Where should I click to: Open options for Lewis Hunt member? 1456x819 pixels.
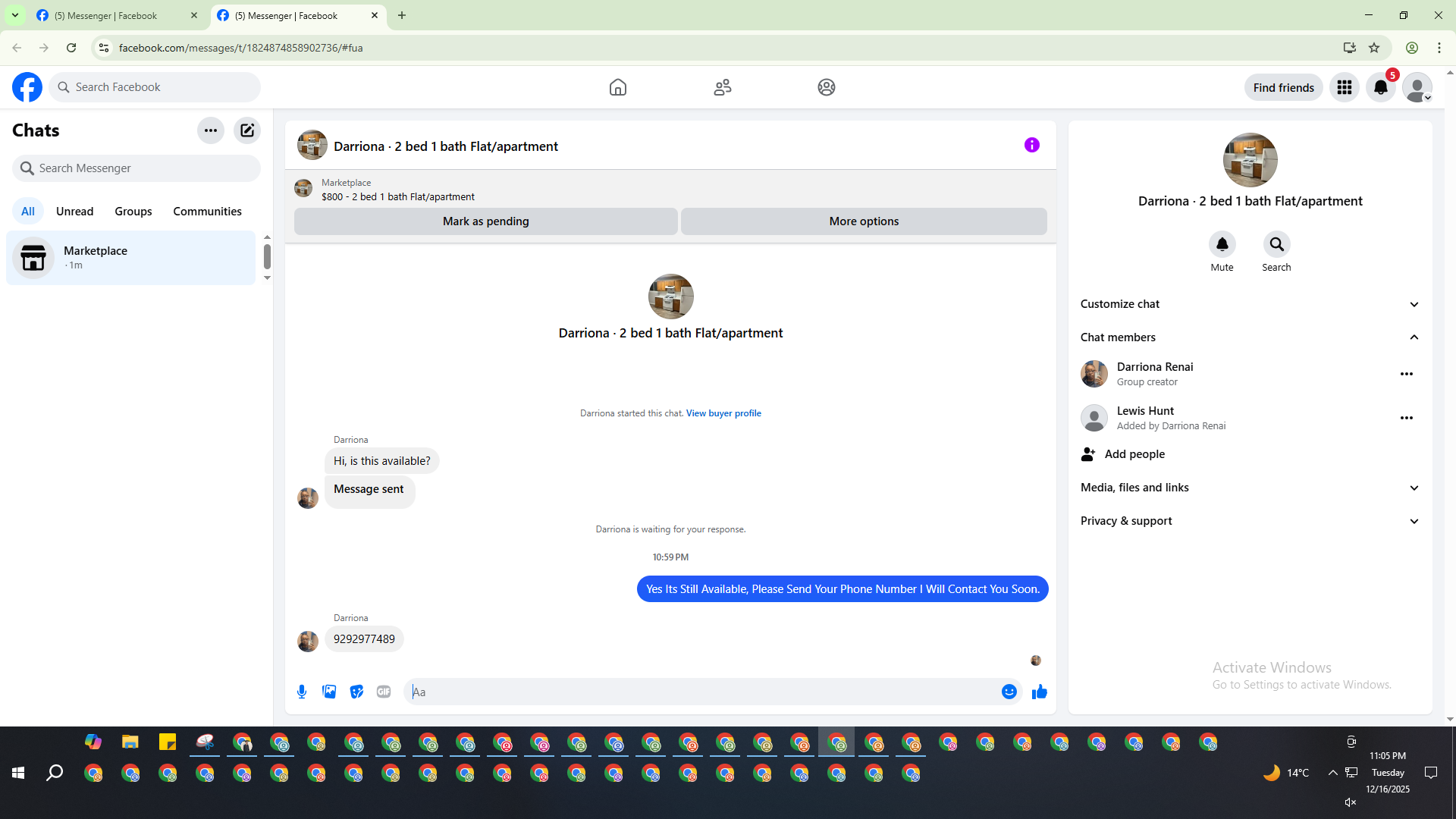[1407, 418]
